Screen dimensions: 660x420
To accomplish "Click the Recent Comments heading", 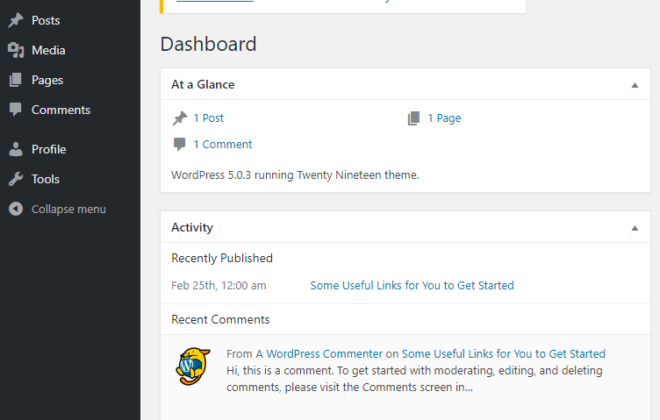I will point(221,319).
